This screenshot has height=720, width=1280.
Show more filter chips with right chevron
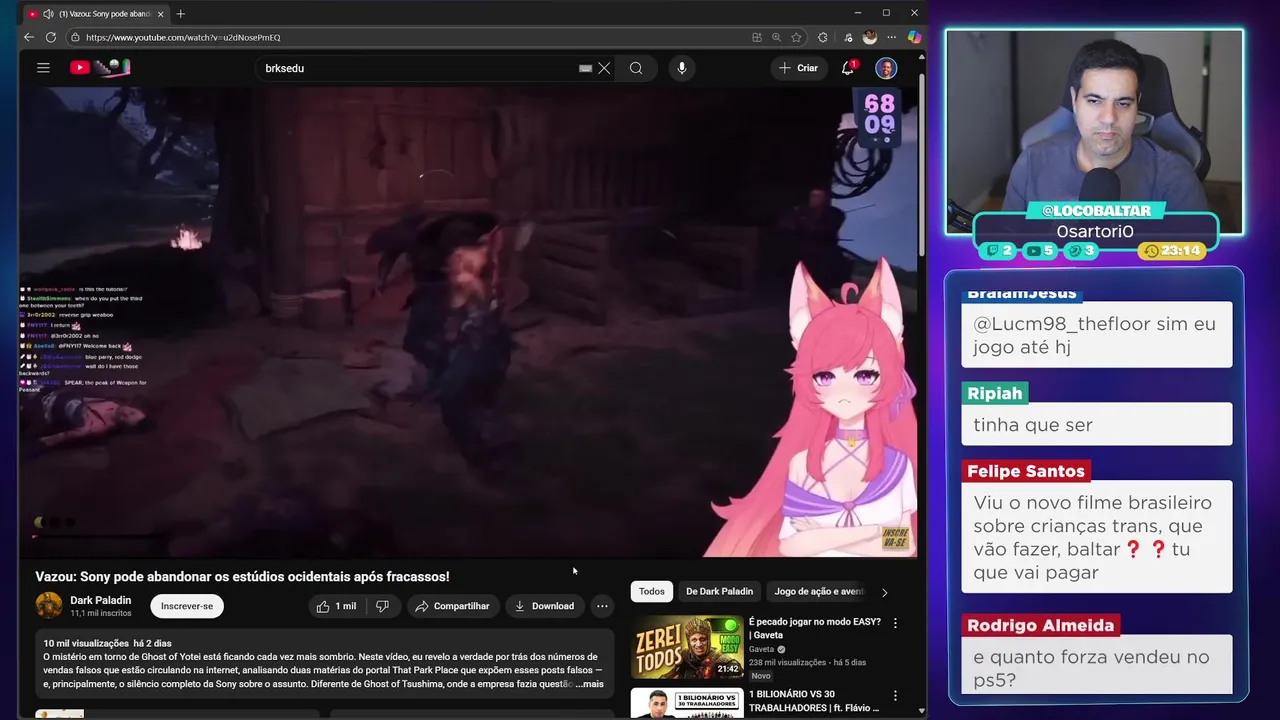(884, 592)
